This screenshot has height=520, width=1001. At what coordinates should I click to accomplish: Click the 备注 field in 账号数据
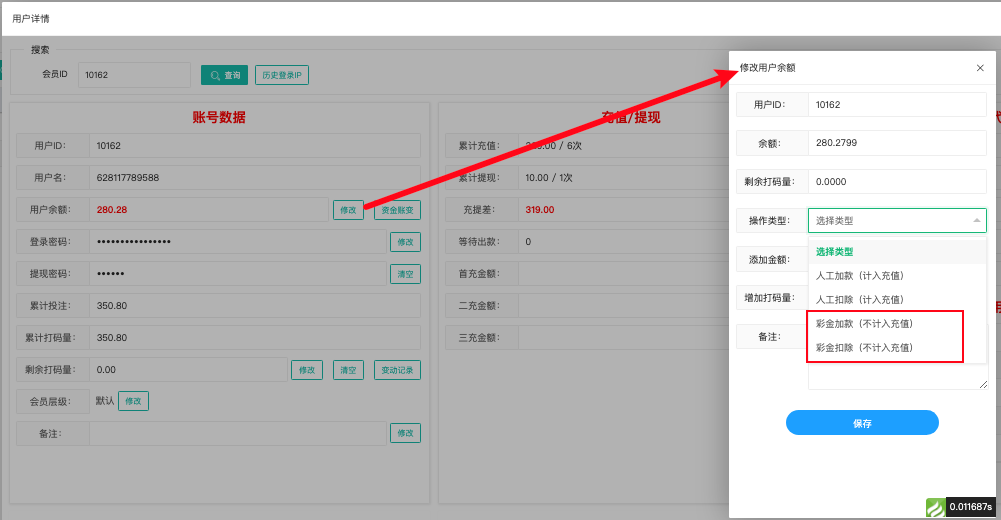(237, 433)
